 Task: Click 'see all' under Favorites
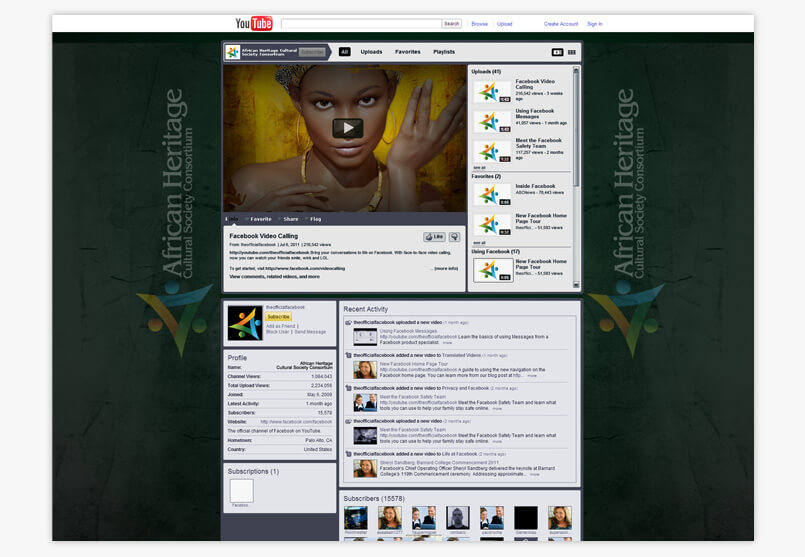pos(479,242)
